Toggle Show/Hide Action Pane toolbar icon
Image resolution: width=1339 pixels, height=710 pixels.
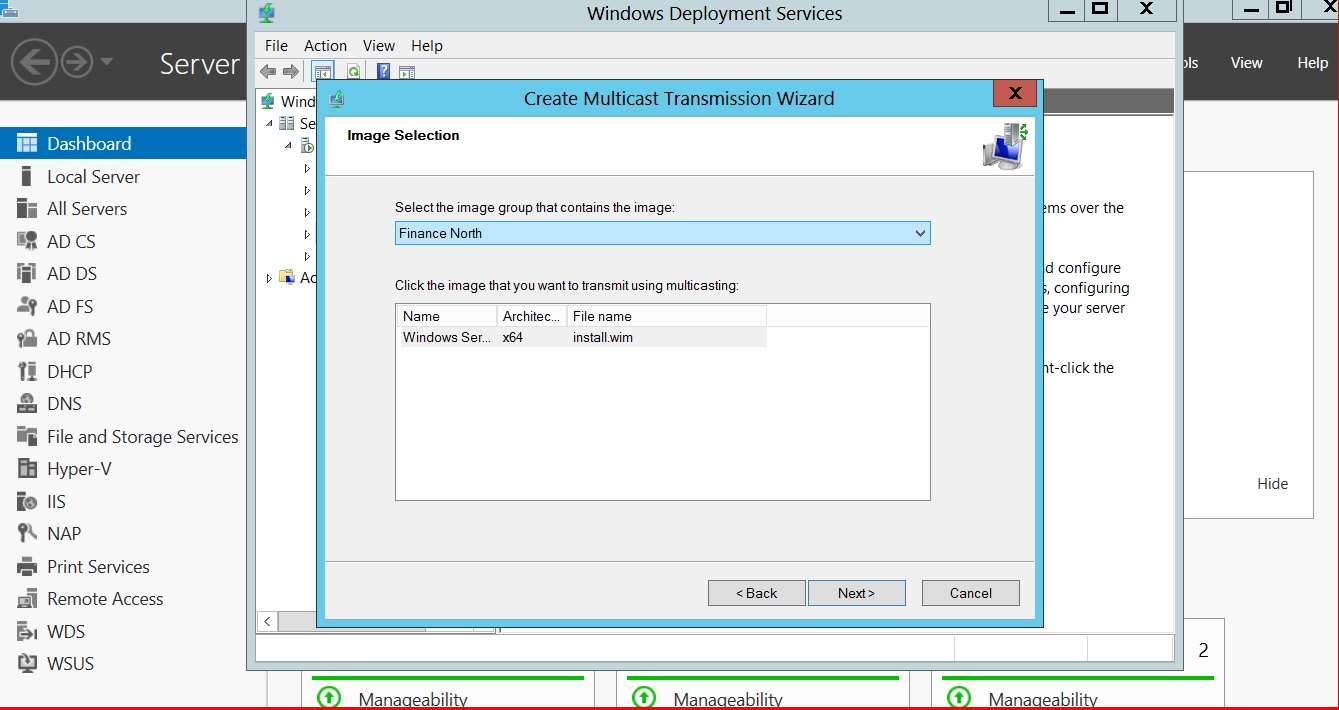coord(407,71)
